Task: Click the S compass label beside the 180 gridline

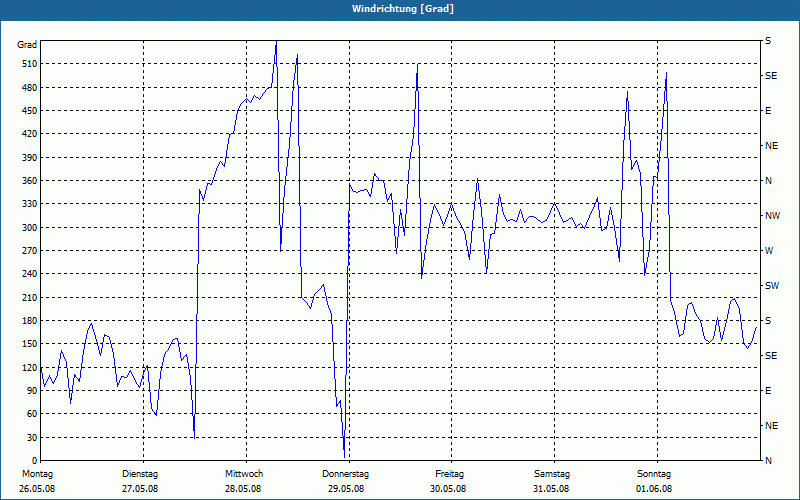Action: (768, 321)
